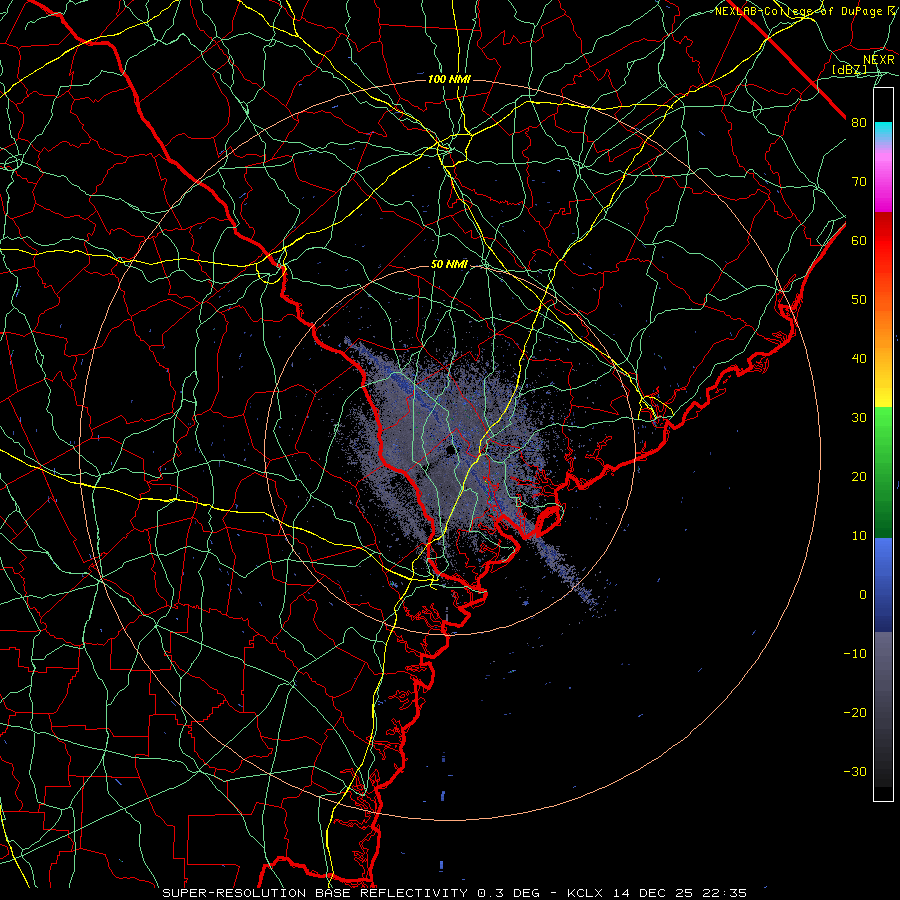Click the 80 value on the dBZ scale
Viewport: 900px width, 900px height.
point(859,122)
